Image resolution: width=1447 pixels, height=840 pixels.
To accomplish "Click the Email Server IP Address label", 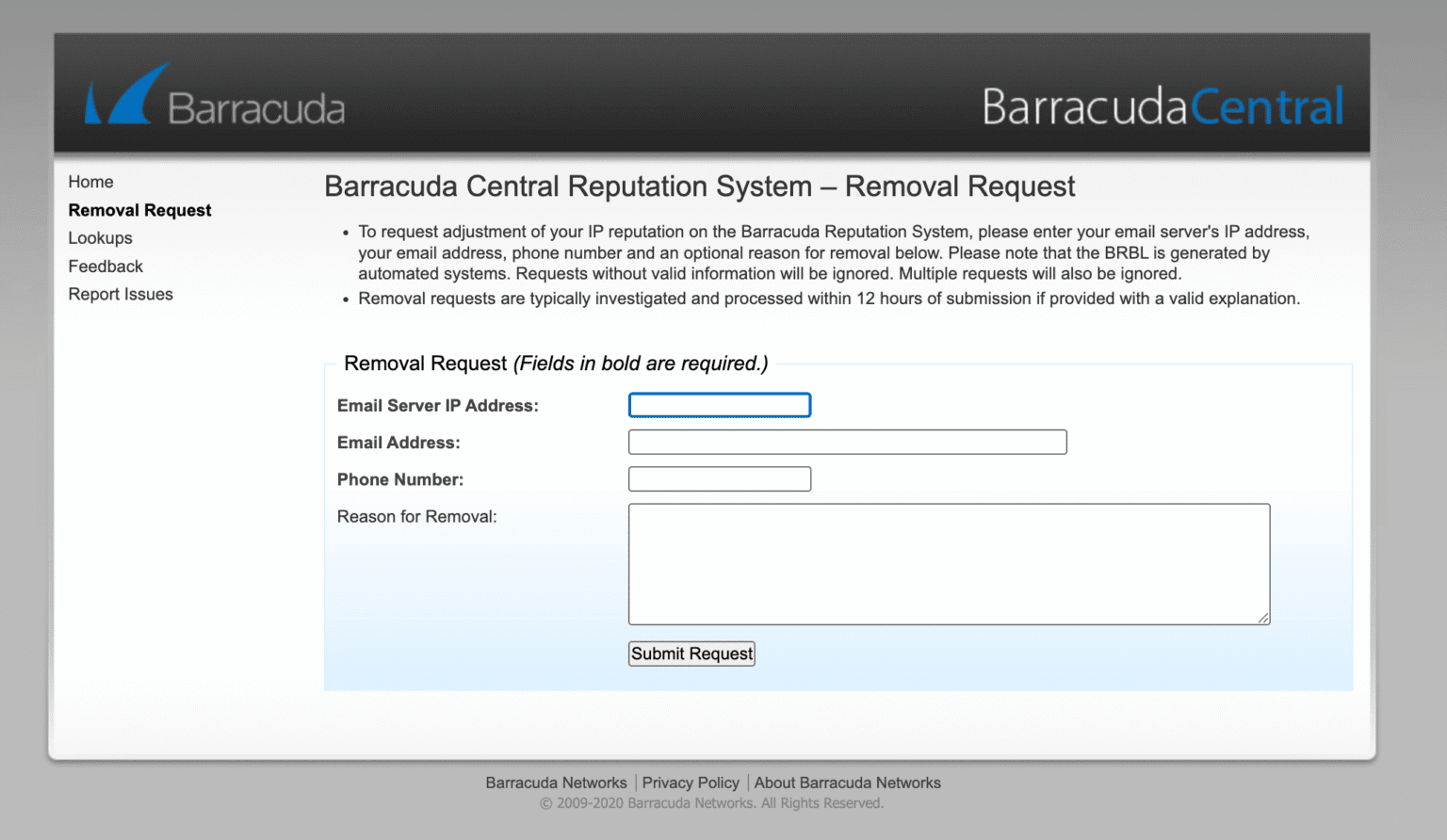I will pos(438,405).
